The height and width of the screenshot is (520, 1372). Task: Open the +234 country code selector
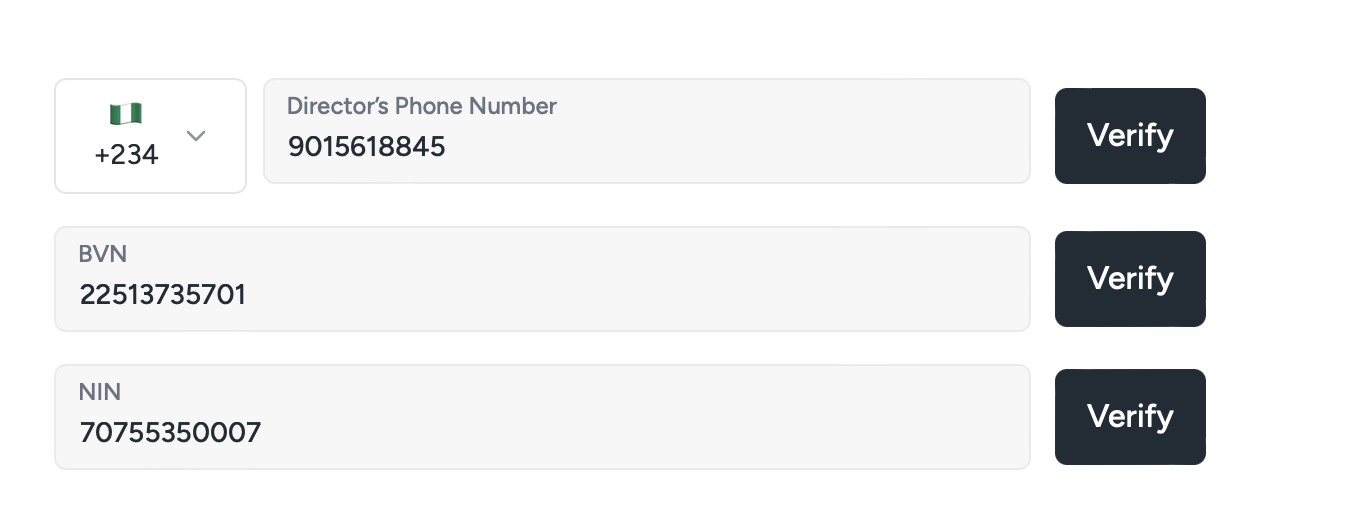pos(150,136)
